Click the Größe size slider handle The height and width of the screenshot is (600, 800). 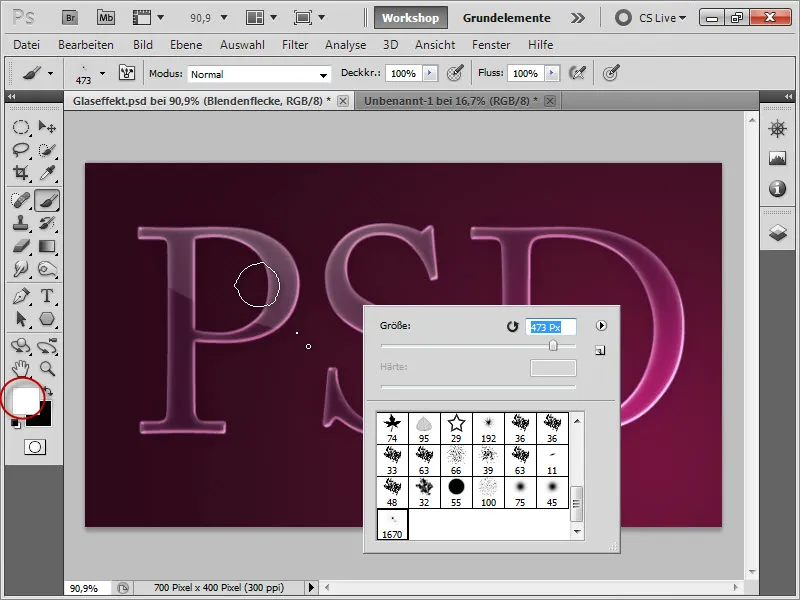tap(553, 345)
